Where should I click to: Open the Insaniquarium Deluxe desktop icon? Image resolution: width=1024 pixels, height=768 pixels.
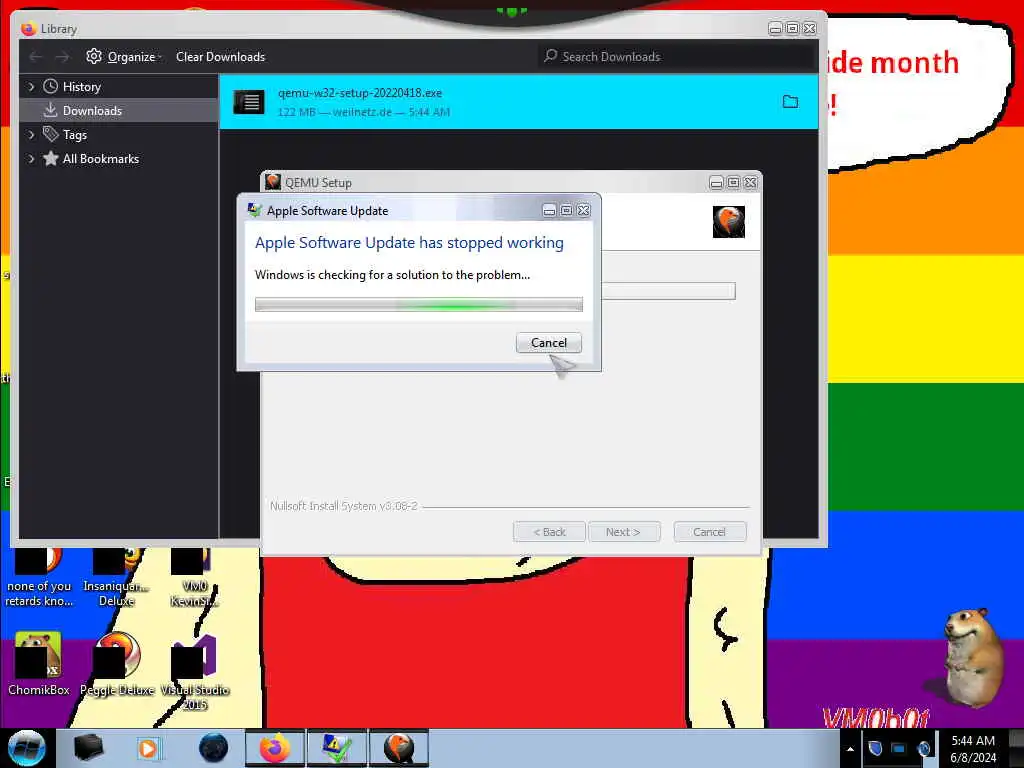(x=116, y=579)
